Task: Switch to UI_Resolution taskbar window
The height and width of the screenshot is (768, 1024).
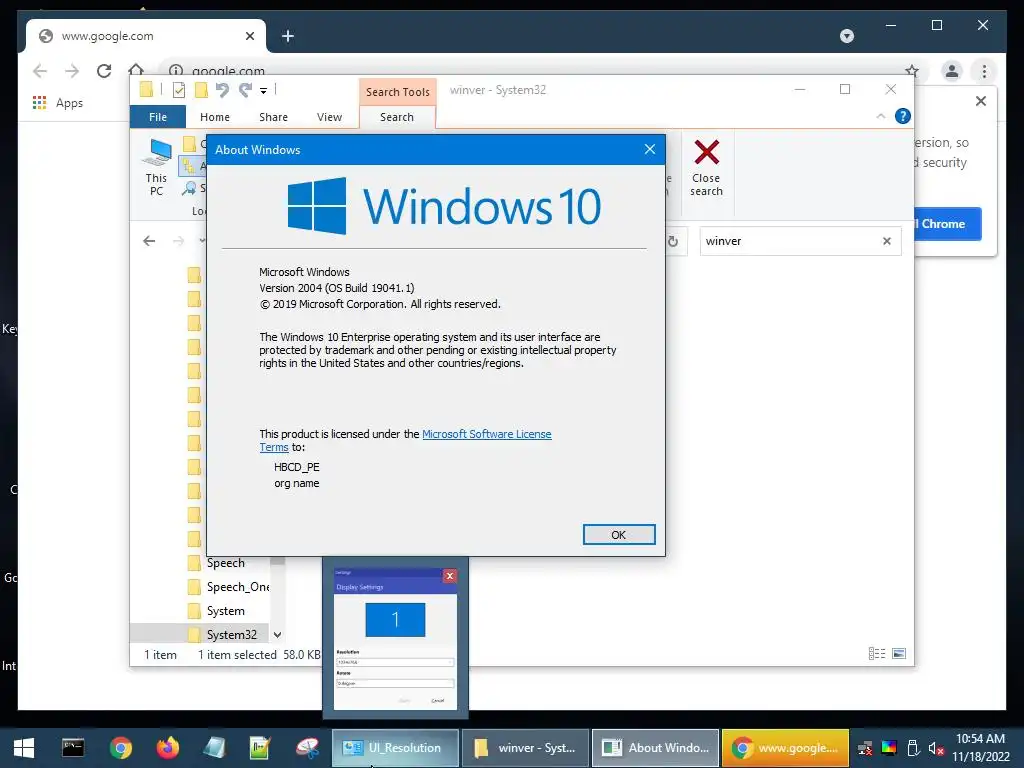Action: pos(395,748)
